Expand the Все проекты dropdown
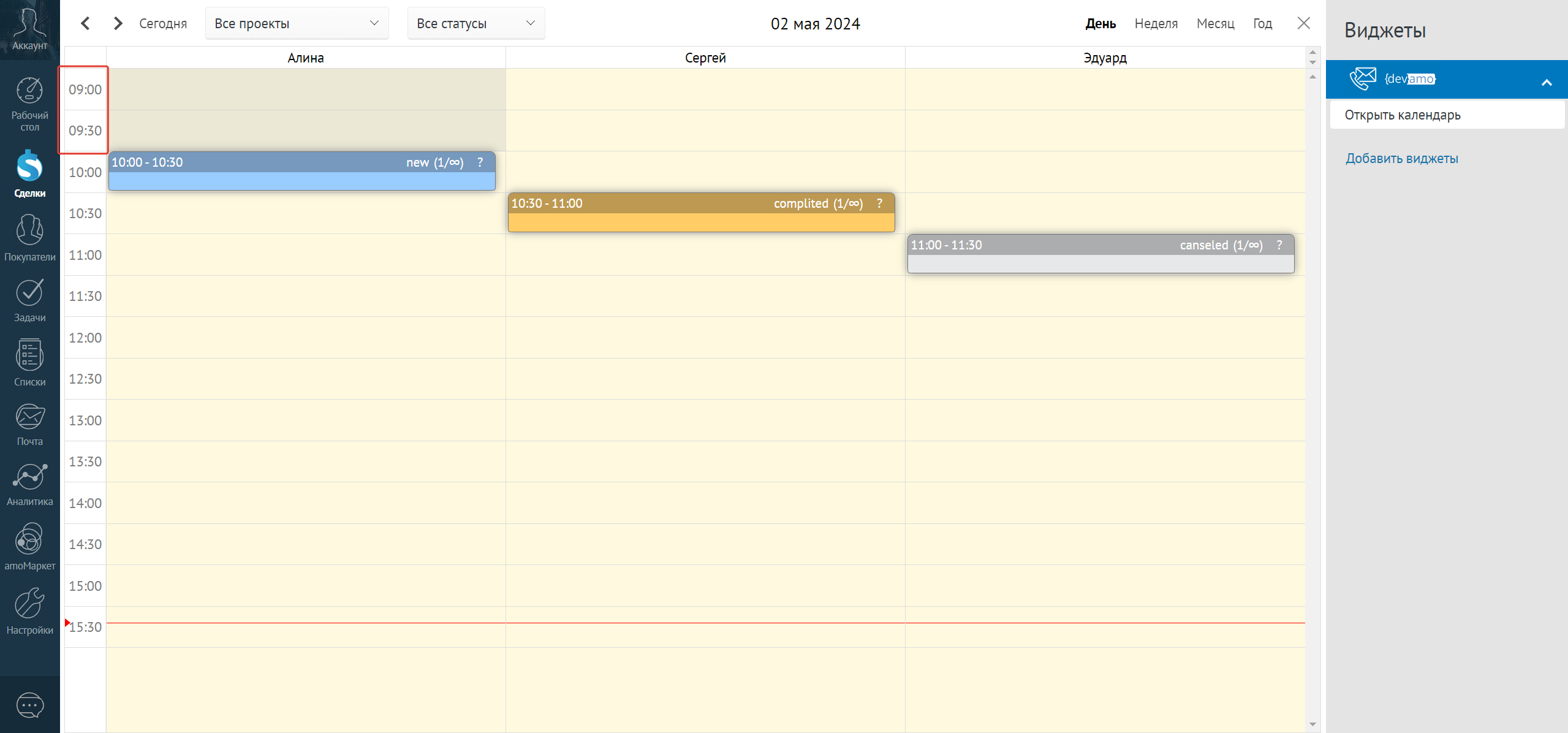Screen dimensions: 1568x733 click(x=297, y=23)
